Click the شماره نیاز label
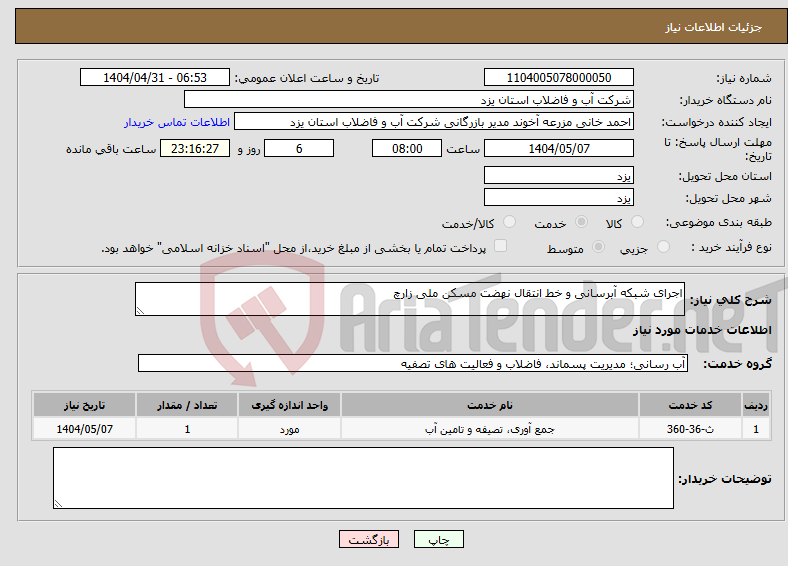Image resolution: width=788 pixels, height=566 pixels. click(x=744, y=78)
